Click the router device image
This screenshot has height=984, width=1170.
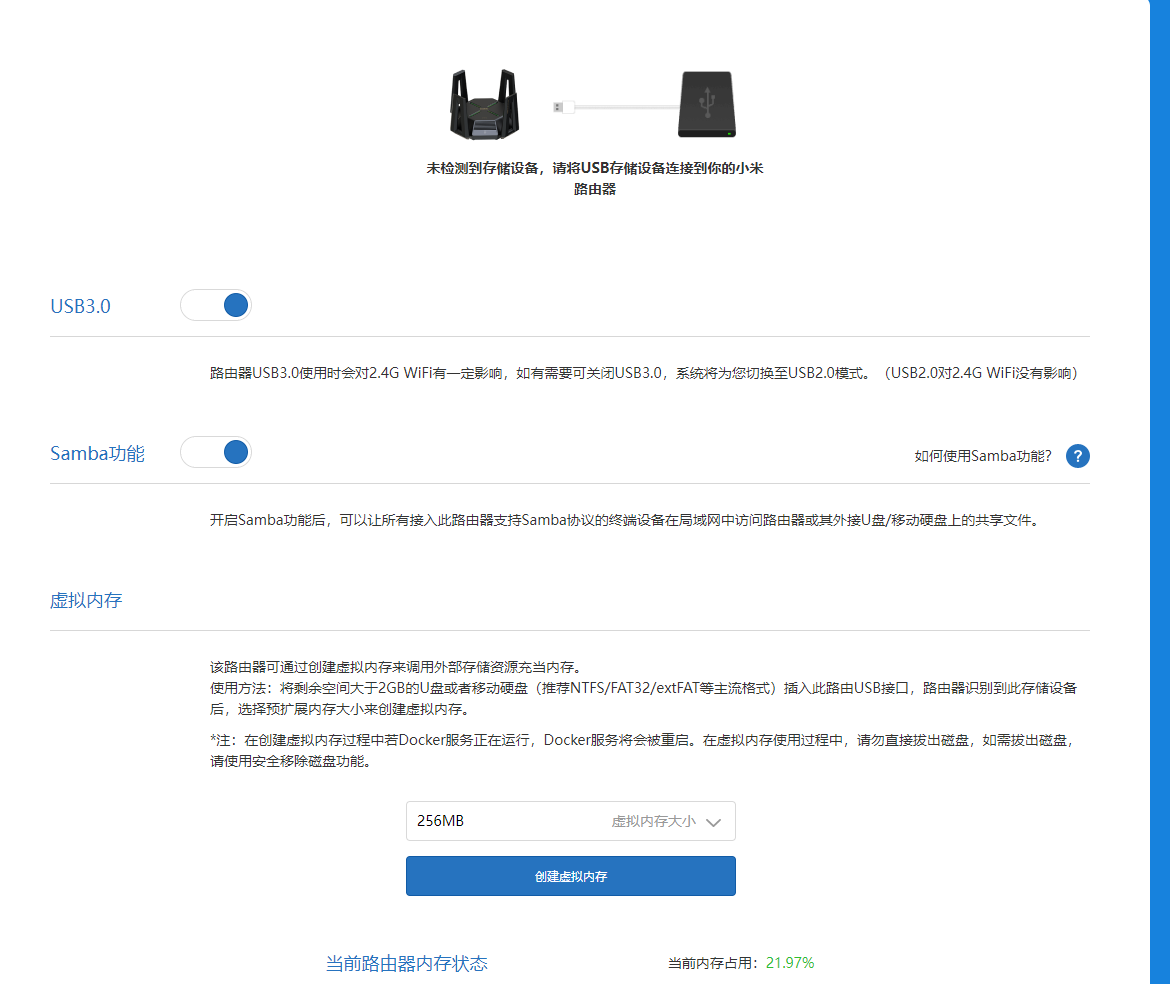pos(484,104)
